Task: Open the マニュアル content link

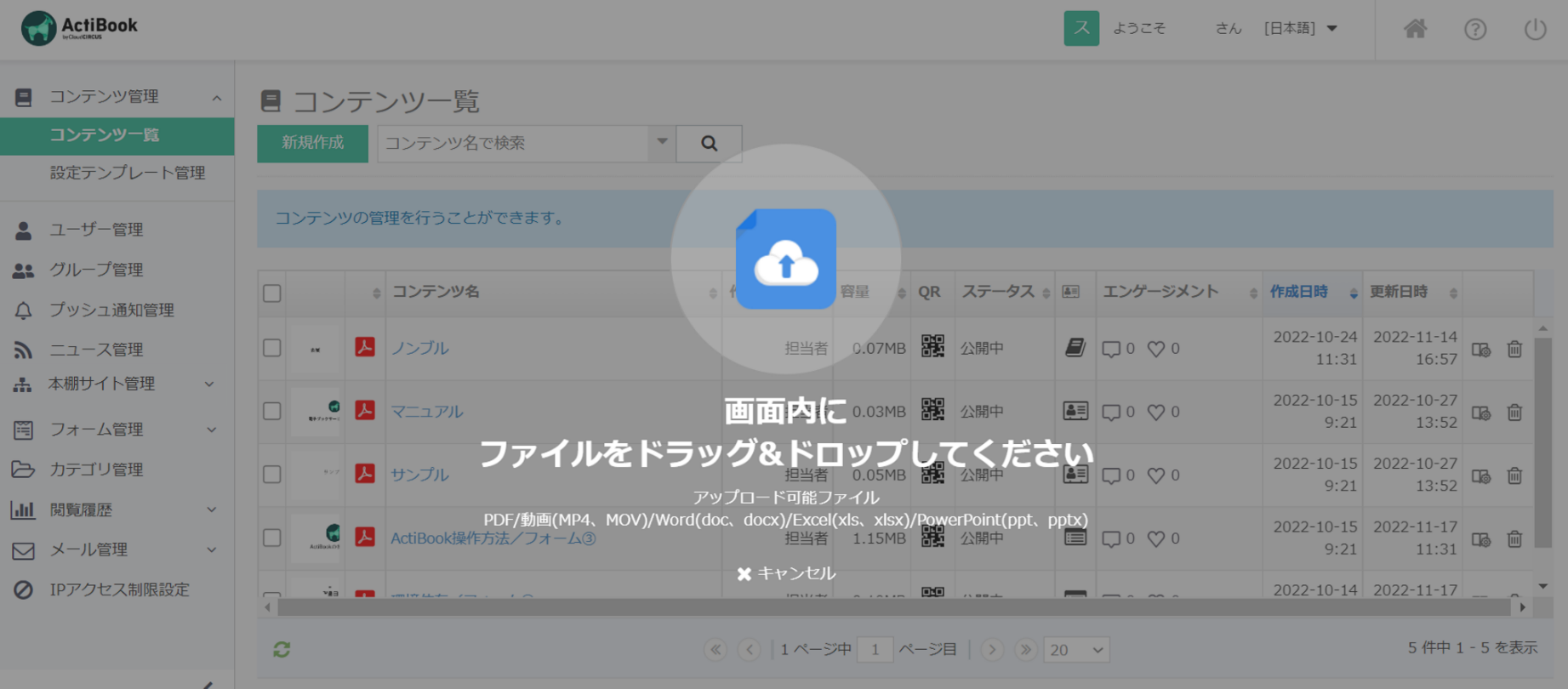Action: [427, 411]
